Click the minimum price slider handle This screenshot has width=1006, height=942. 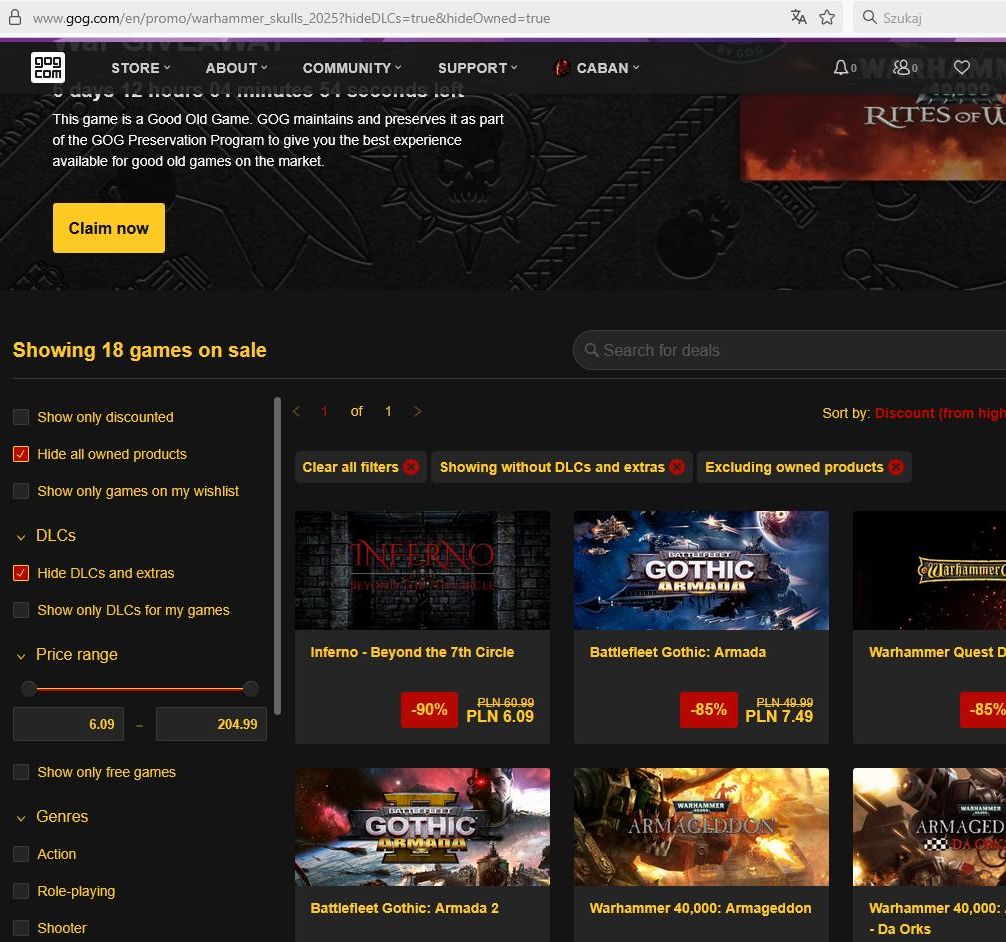point(29,689)
